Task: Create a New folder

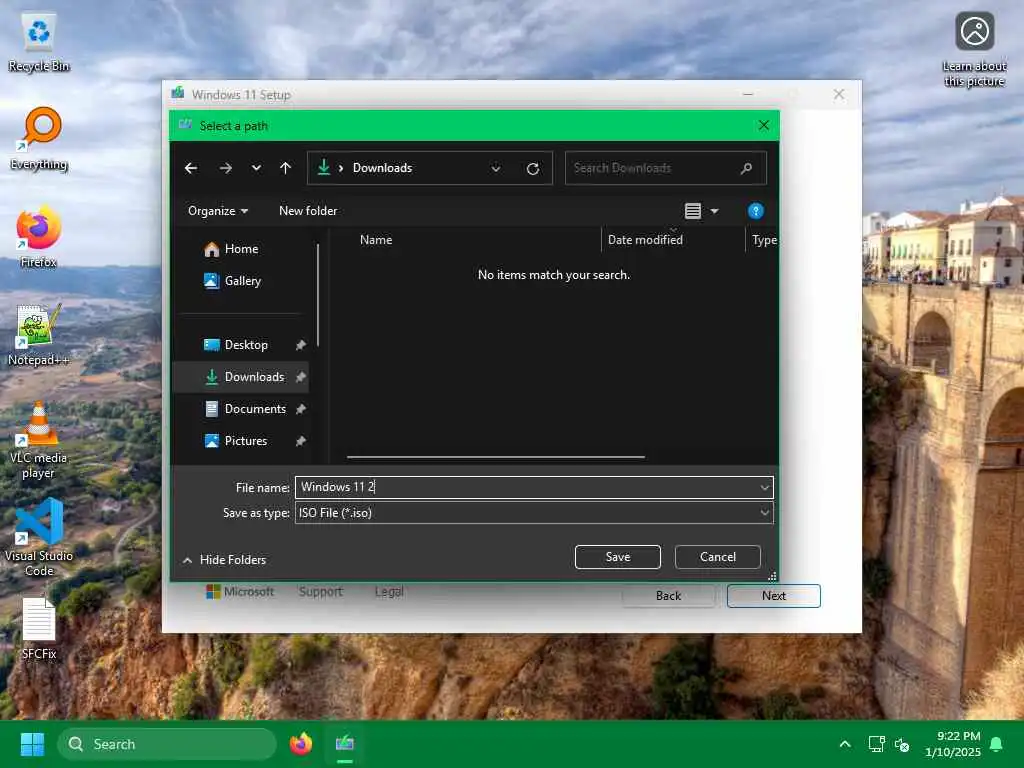Action: pyautogui.click(x=308, y=211)
